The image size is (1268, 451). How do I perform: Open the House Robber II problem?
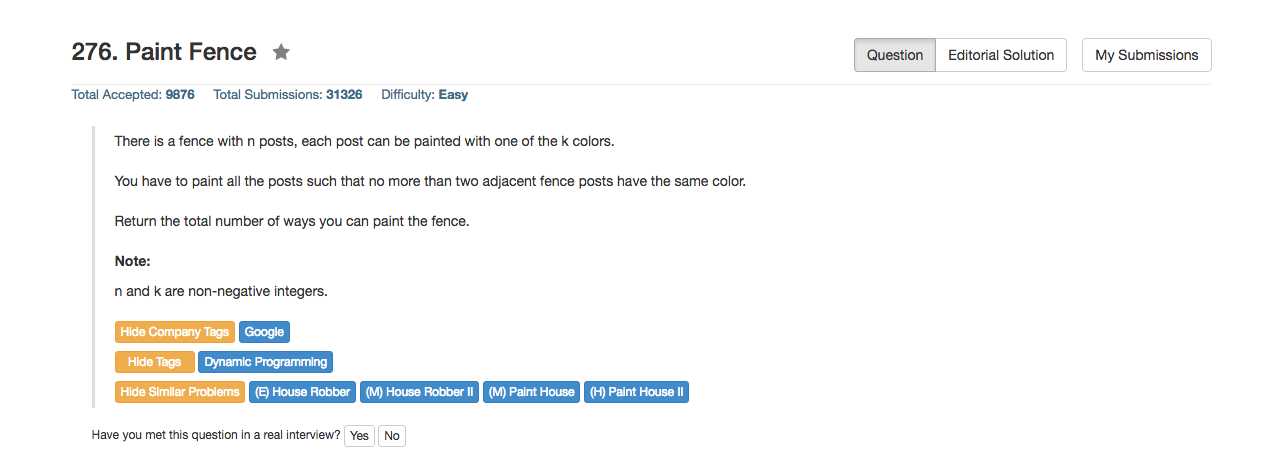pyautogui.click(x=420, y=392)
